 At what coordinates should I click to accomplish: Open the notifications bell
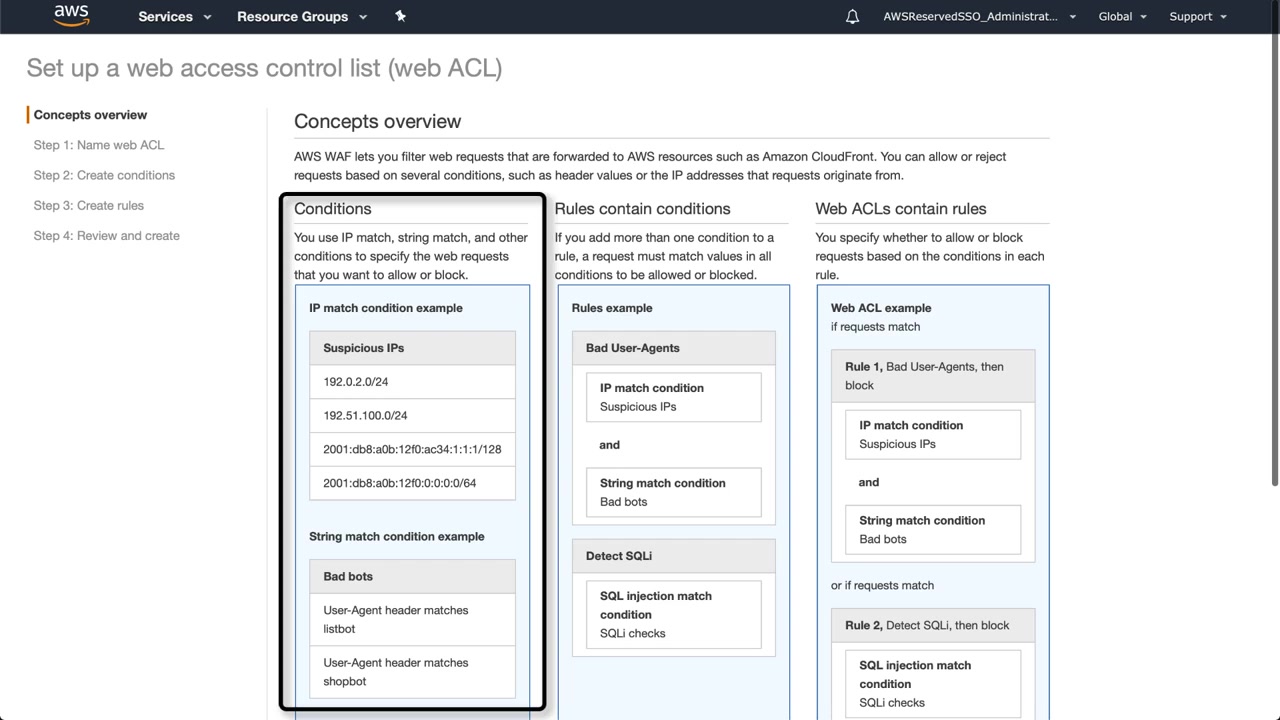pyautogui.click(x=852, y=17)
